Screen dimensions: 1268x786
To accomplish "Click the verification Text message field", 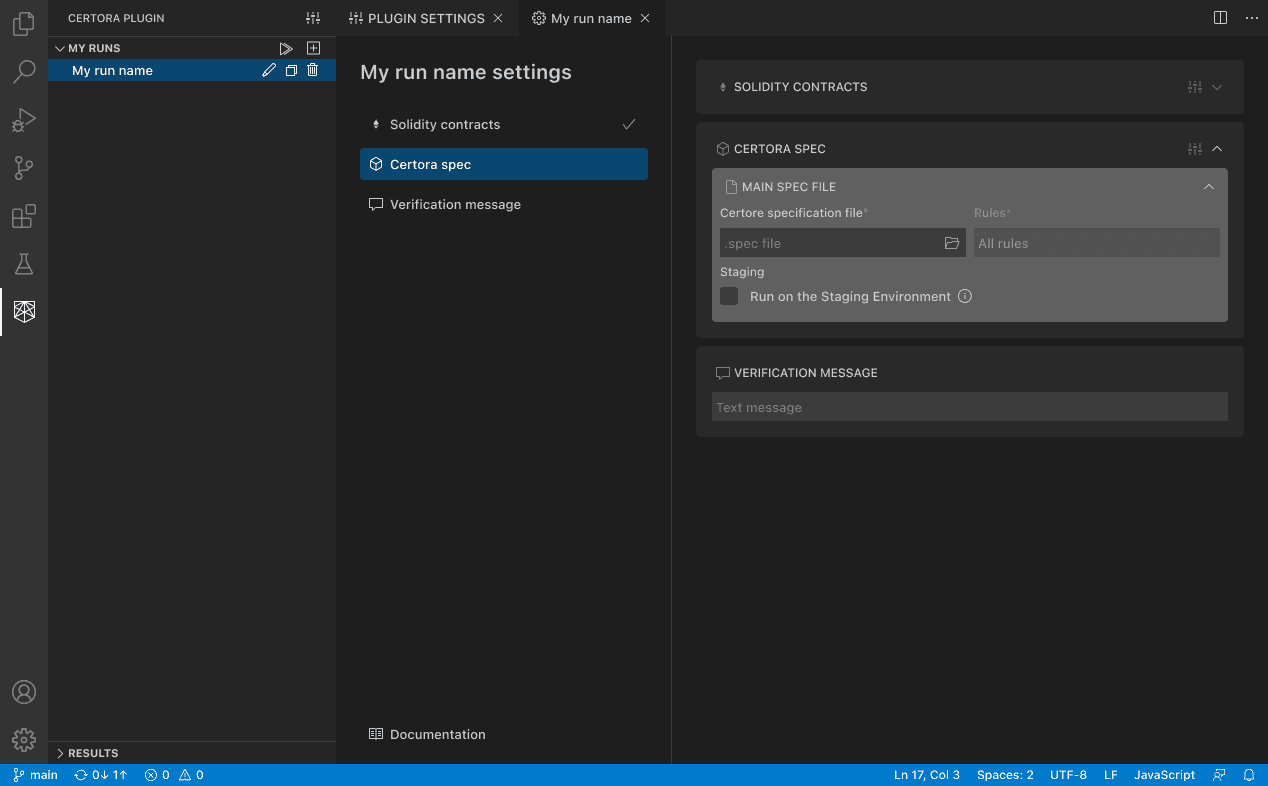I will point(970,407).
